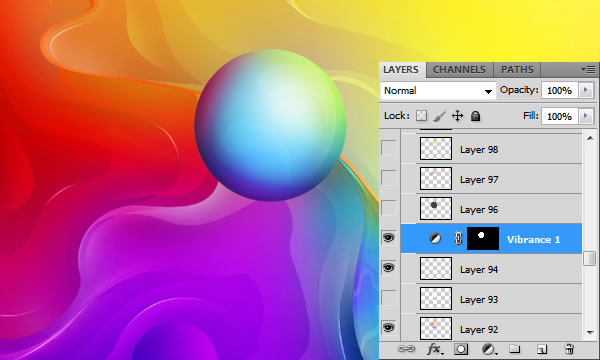The height and width of the screenshot is (360, 600).
Task: Click the lock image pixels brush icon
Action: click(x=440, y=116)
